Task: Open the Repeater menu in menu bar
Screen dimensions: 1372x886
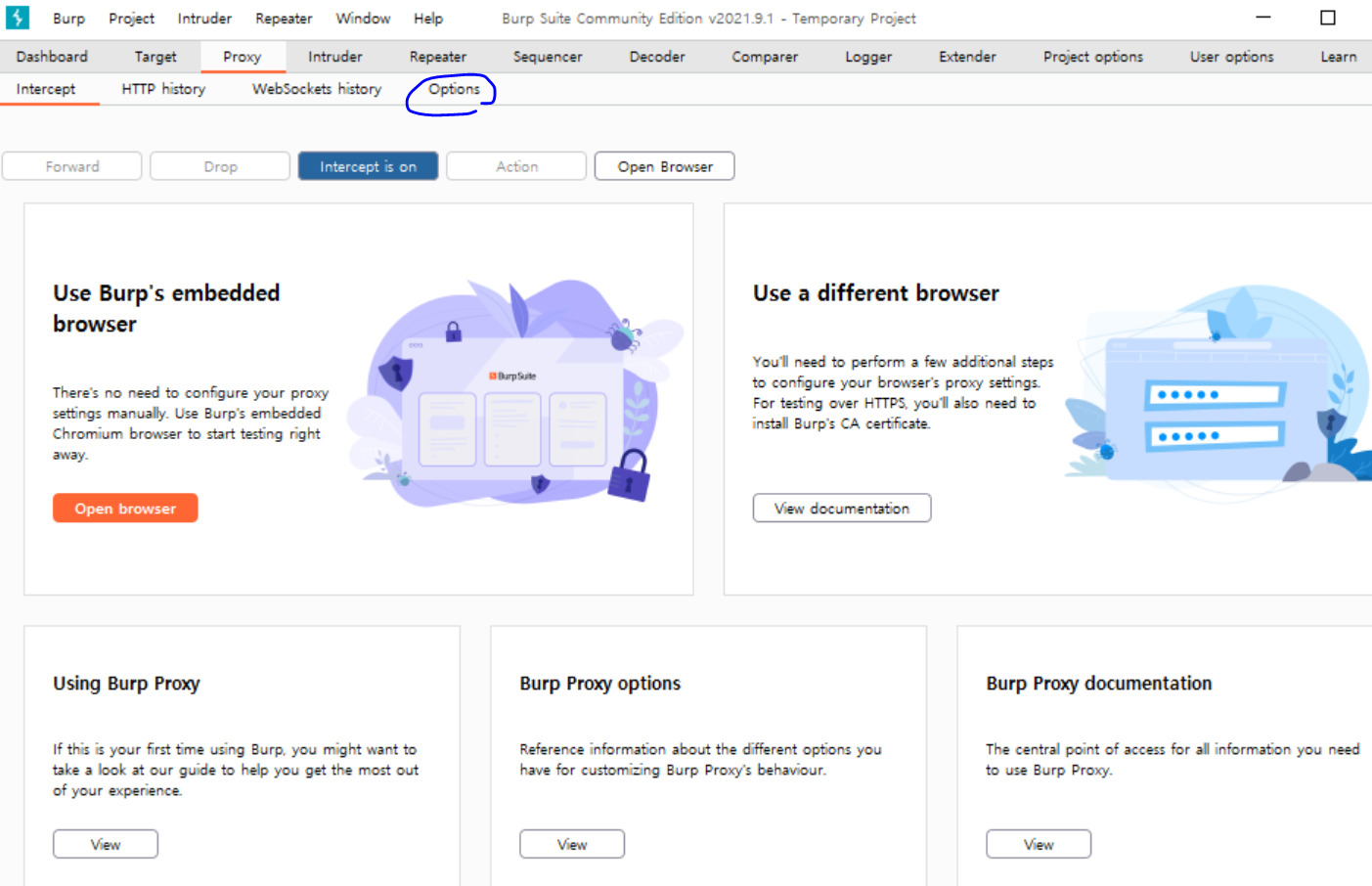Action: (x=284, y=19)
